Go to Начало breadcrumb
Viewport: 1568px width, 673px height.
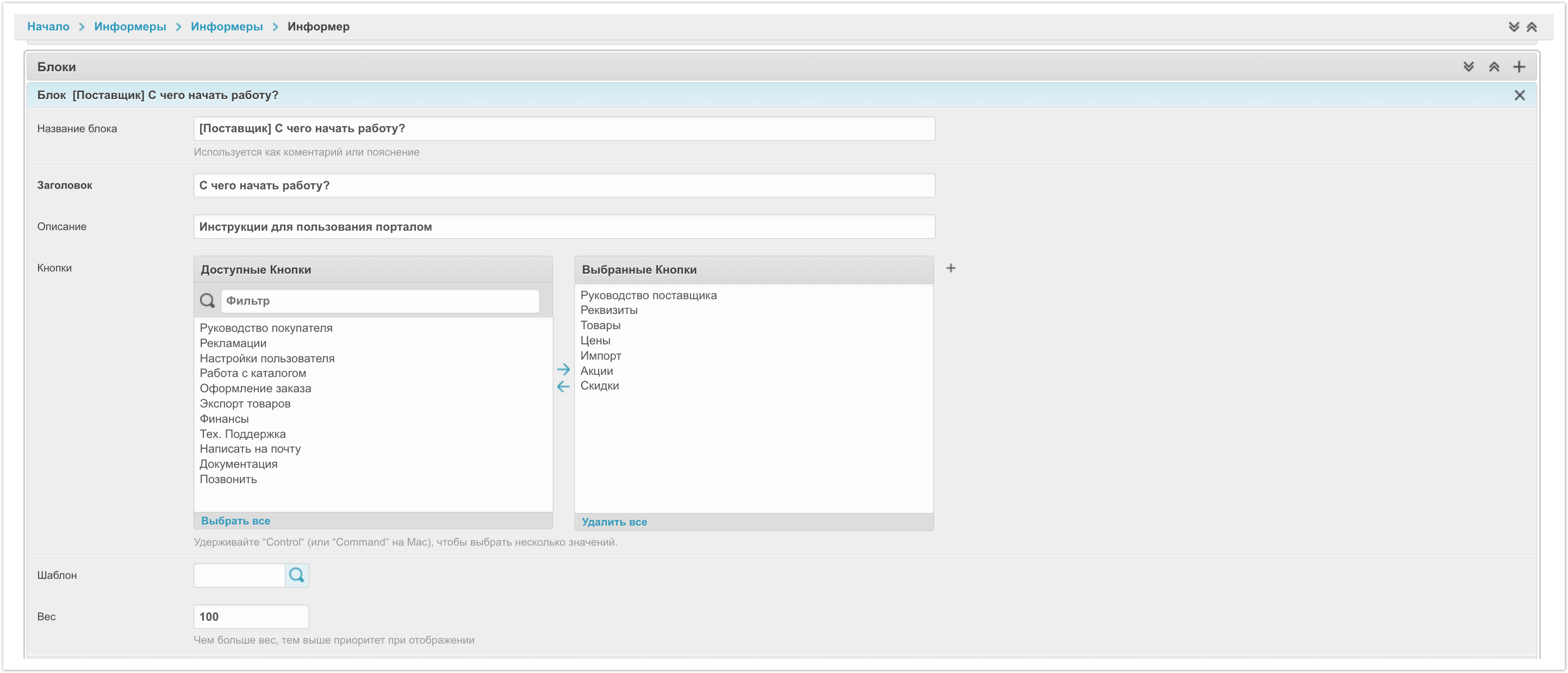click(x=48, y=27)
